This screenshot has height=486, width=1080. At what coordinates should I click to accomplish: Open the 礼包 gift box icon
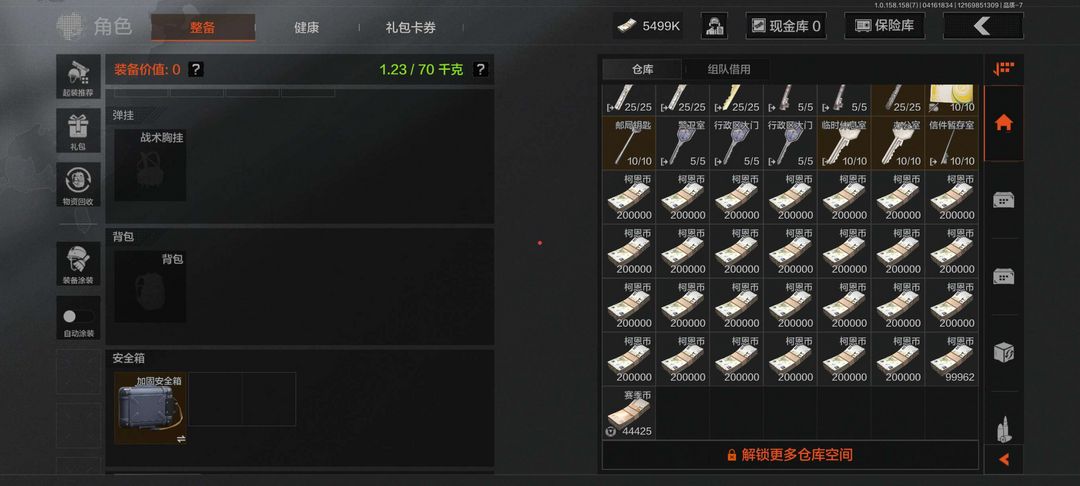(78, 131)
